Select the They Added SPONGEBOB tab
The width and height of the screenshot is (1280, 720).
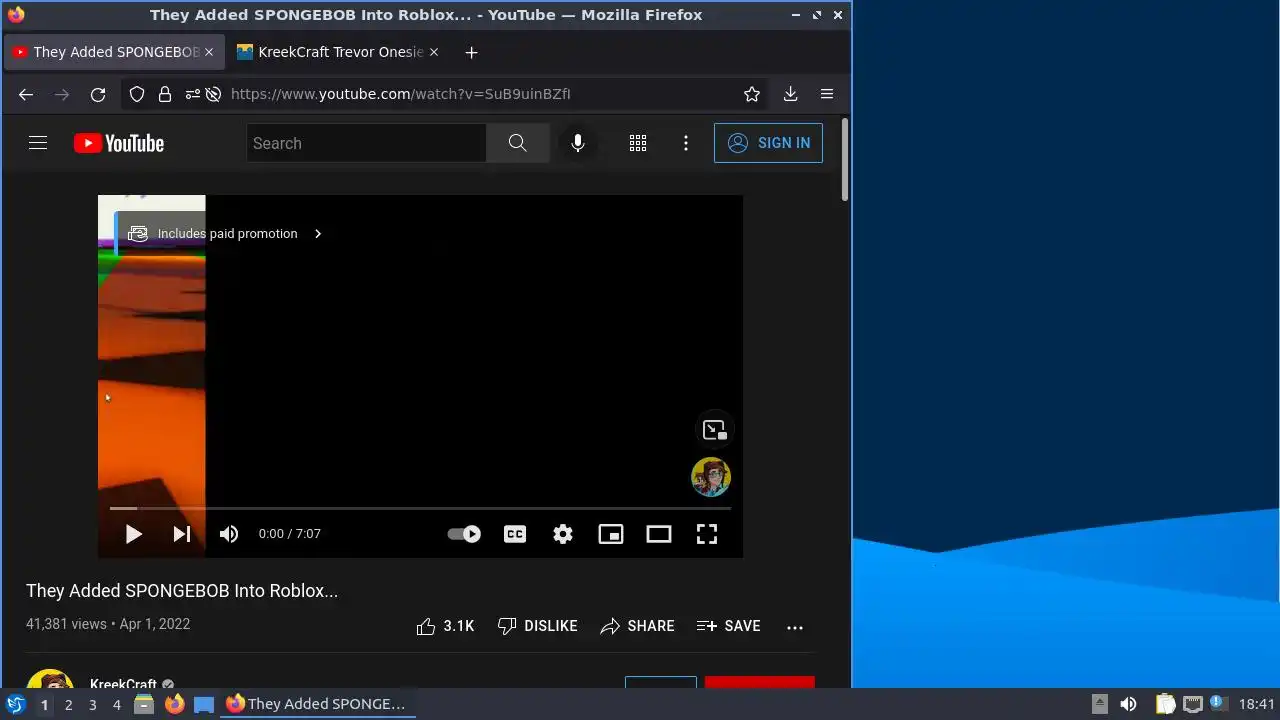point(115,52)
